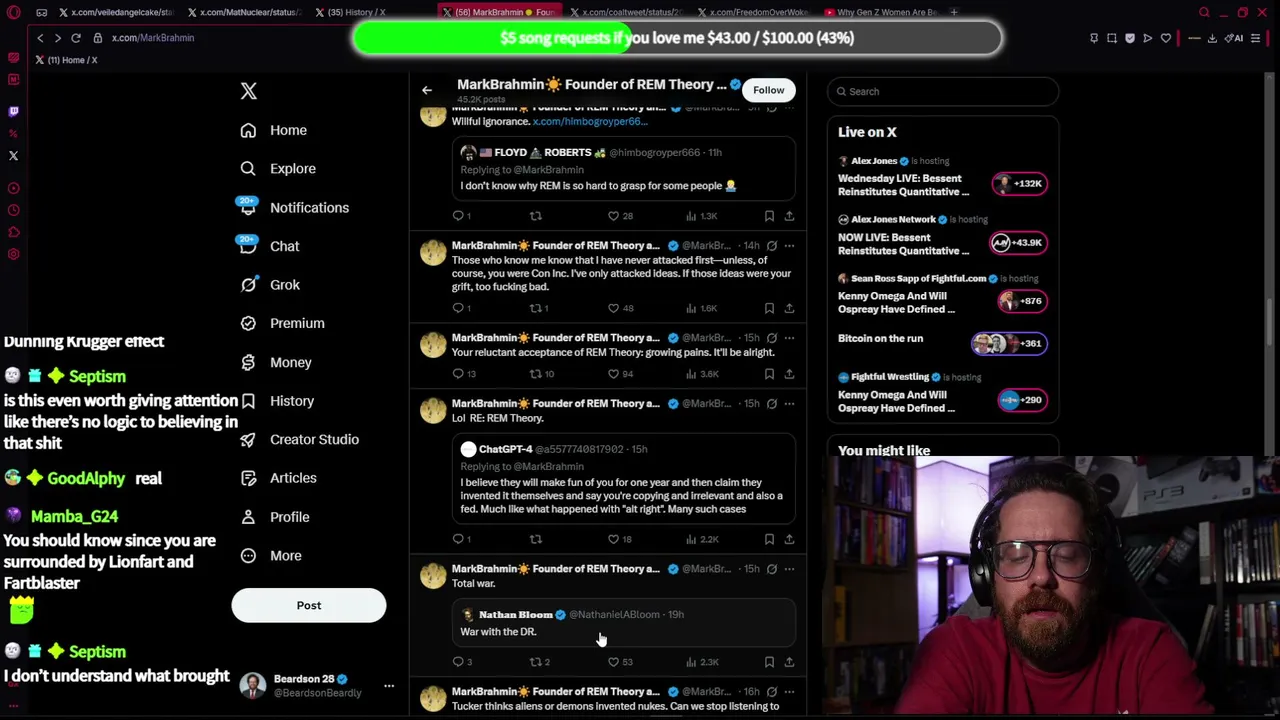The height and width of the screenshot is (720, 1280).
Task: Open the x.com/himbogroyper66 link in the post
Action: pyautogui.click(x=590, y=121)
